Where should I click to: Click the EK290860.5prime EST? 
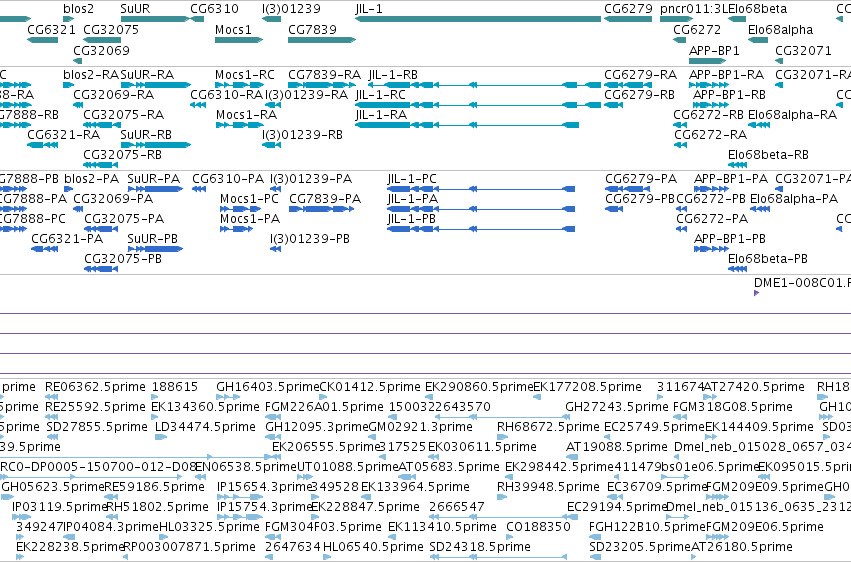click(429, 397)
